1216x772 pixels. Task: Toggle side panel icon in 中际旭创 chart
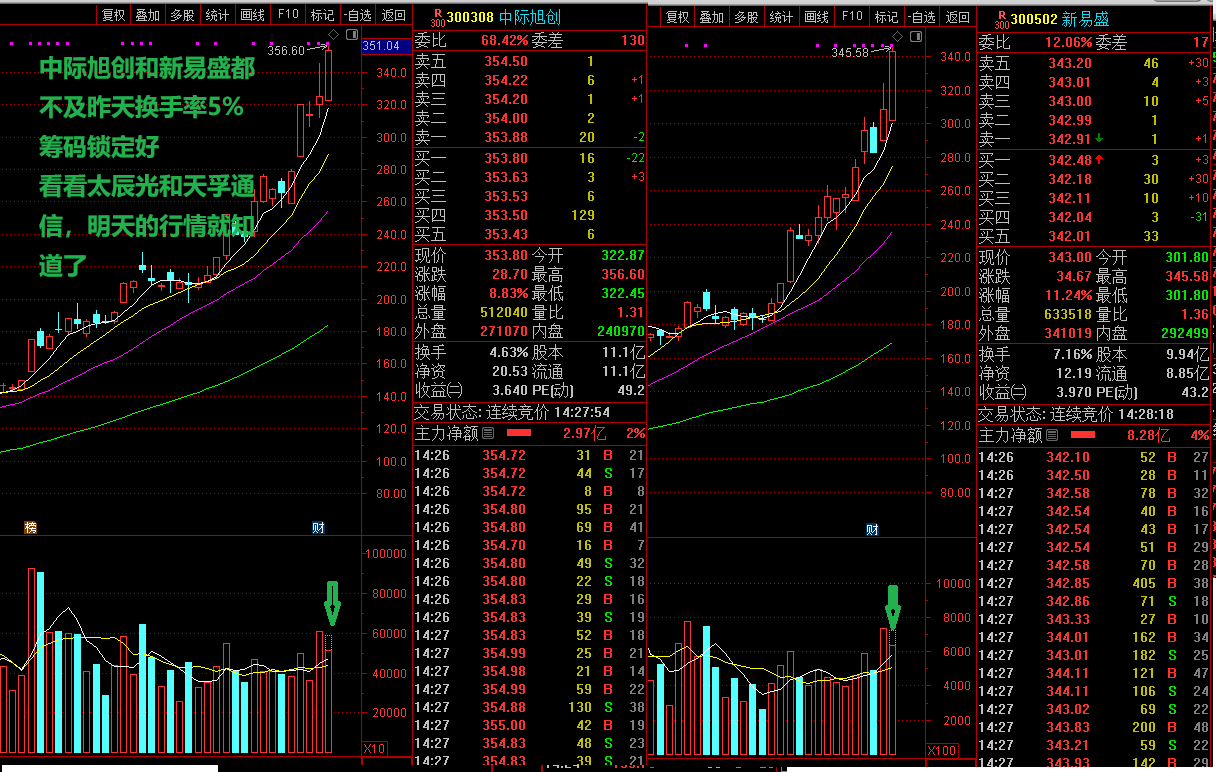[x=350, y=35]
